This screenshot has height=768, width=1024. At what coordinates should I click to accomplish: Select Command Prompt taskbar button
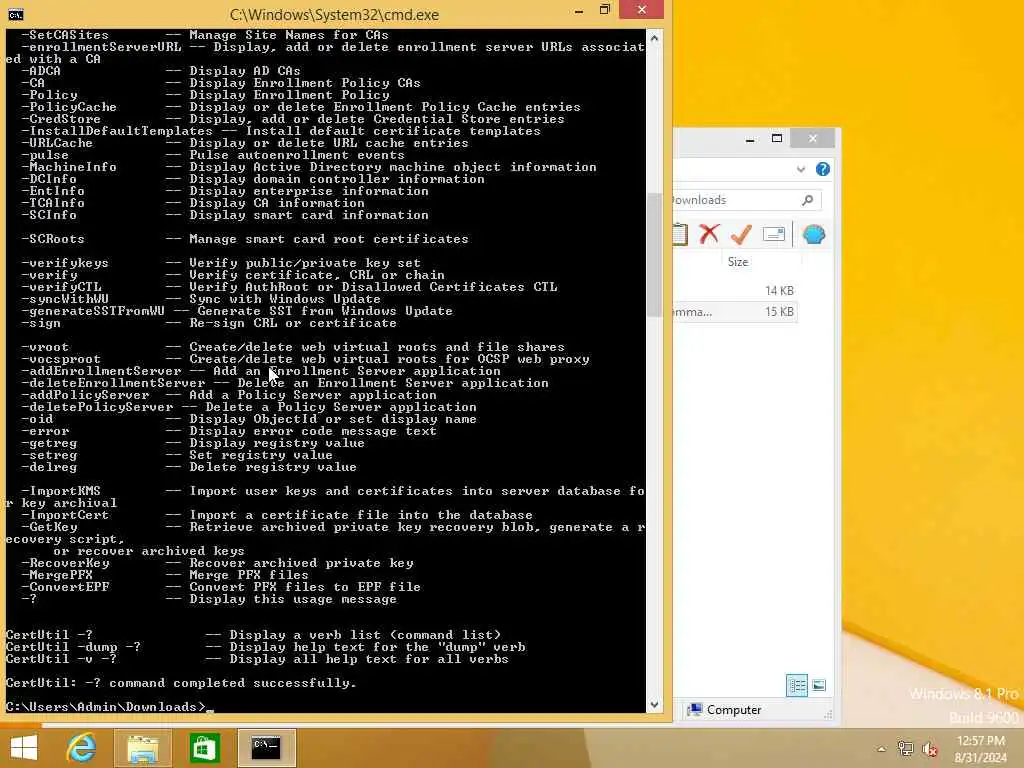coord(266,748)
